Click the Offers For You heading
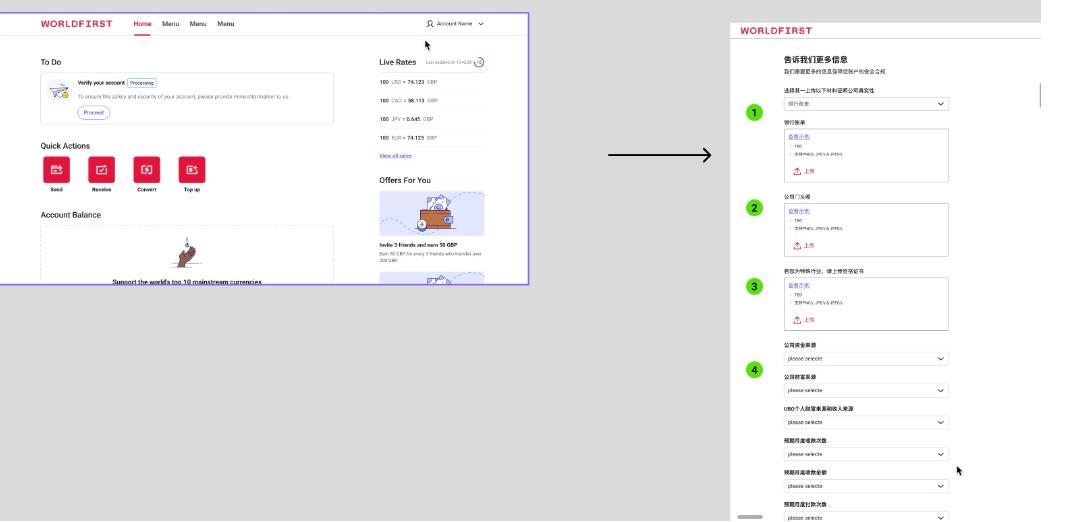This screenshot has height=522, width=1073. click(x=405, y=181)
